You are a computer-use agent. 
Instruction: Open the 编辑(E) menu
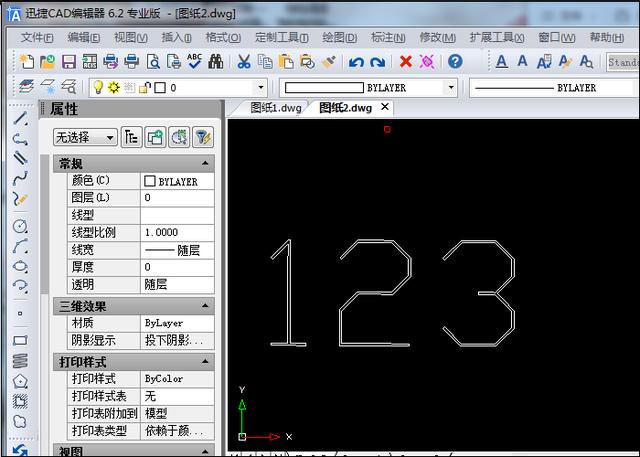(x=84, y=38)
